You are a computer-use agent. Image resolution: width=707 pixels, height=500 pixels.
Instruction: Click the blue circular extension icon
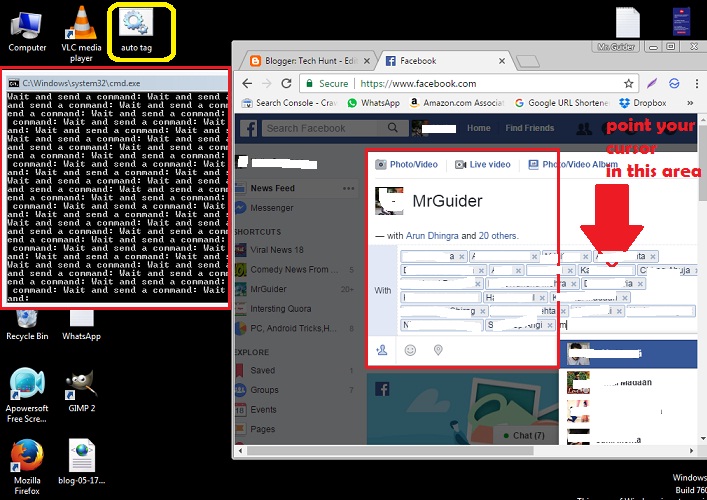pos(674,83)
